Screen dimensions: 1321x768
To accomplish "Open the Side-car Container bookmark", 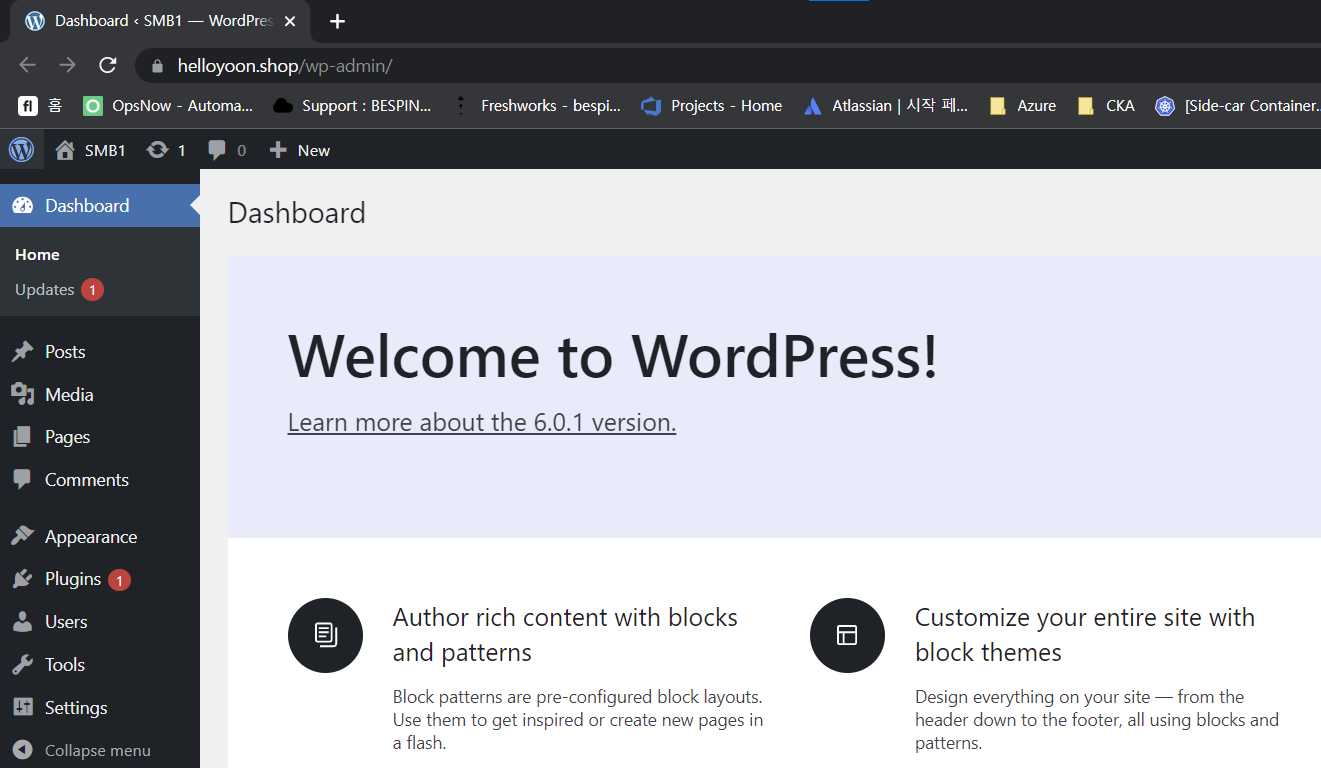I will (x=1238, y=106).
